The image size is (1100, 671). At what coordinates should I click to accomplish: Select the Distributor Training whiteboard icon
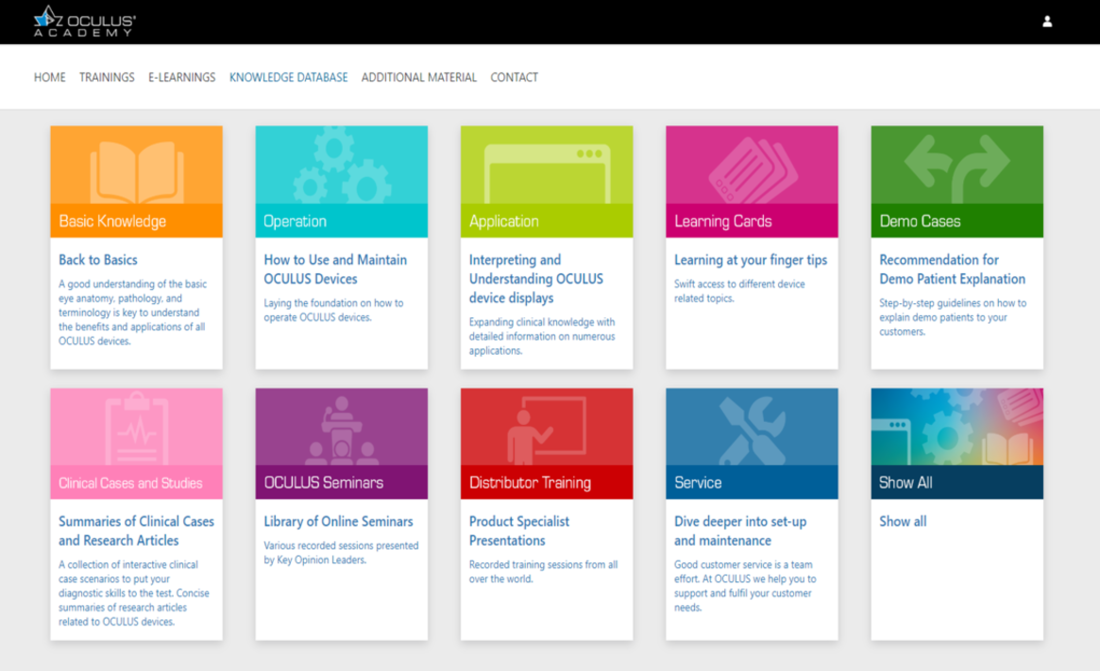pyautogui.click(x=546, y=429)
